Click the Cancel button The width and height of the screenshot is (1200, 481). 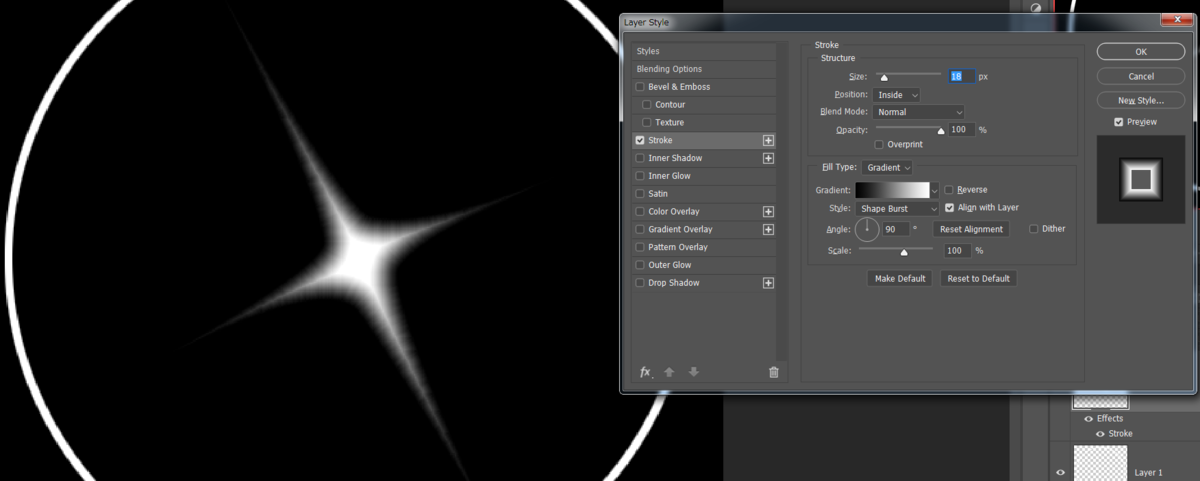[1141, 76]
